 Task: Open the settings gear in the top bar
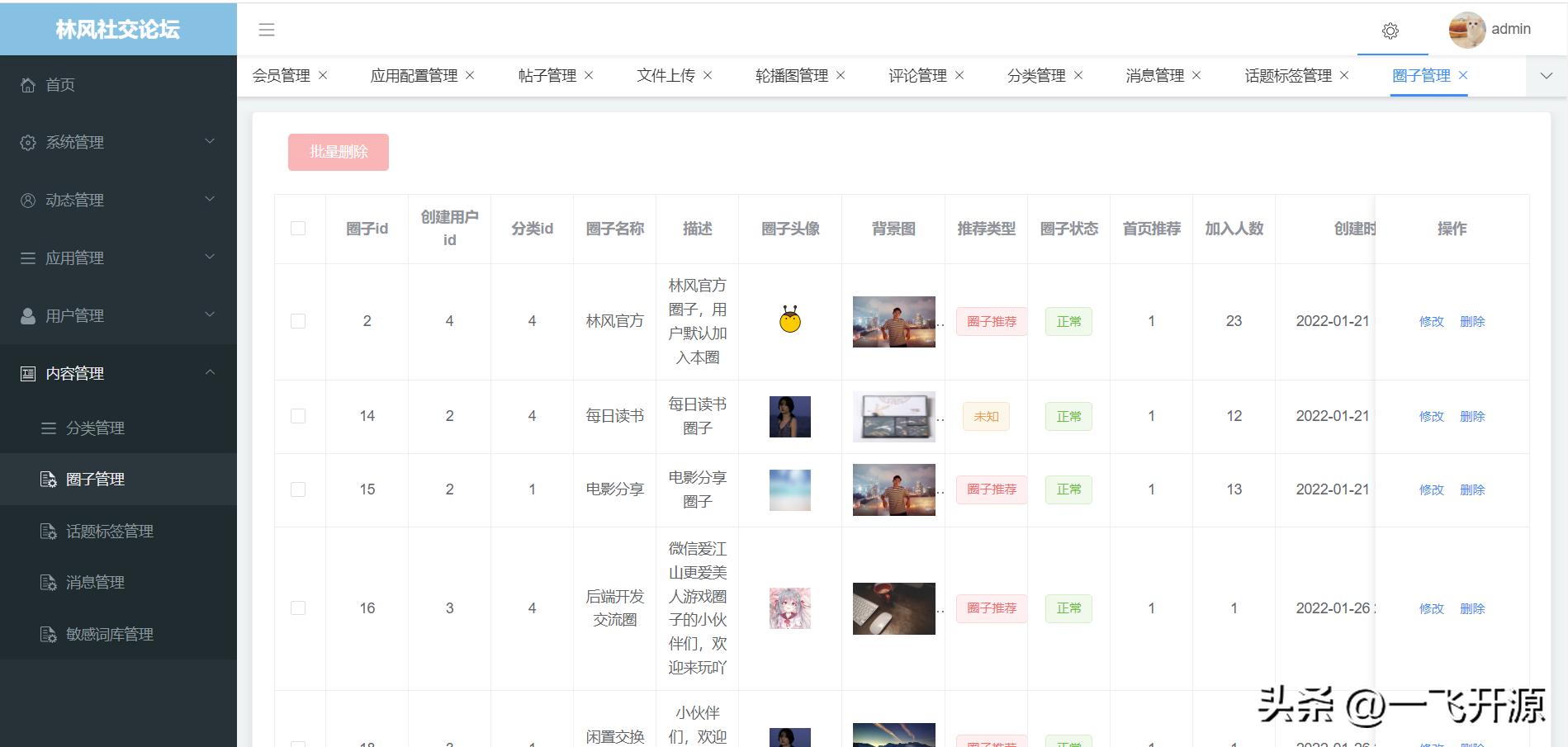[x=1392, y=31]
